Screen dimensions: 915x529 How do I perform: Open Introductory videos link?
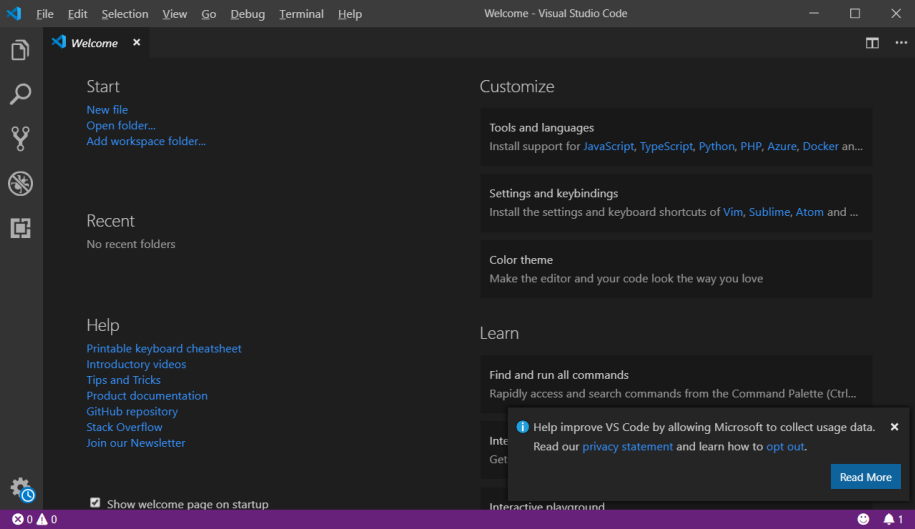tap(136, 364)
